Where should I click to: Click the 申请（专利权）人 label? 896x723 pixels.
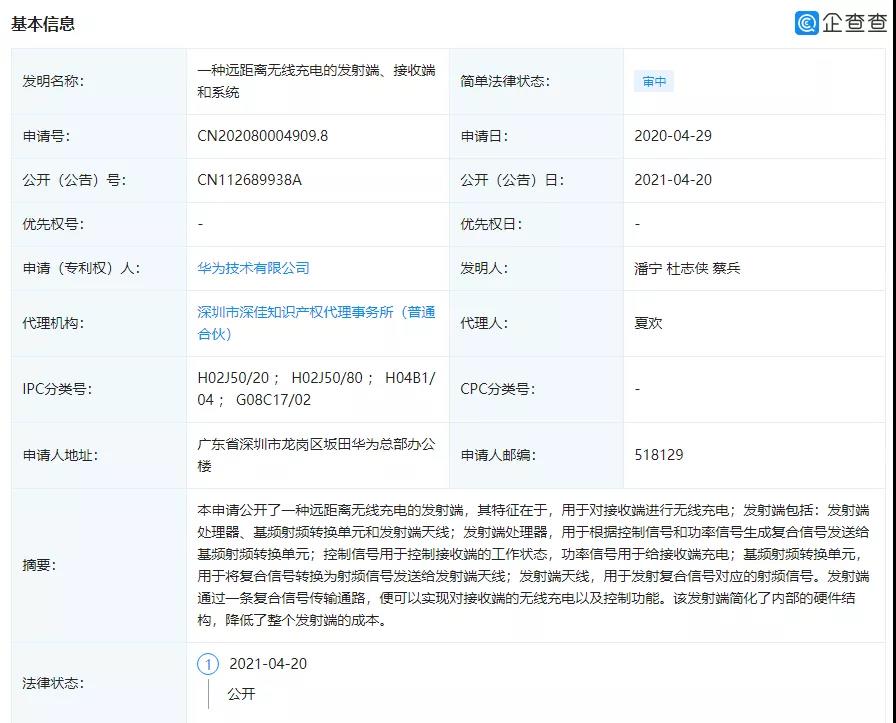pyautogui.click(x=81, y=268)
